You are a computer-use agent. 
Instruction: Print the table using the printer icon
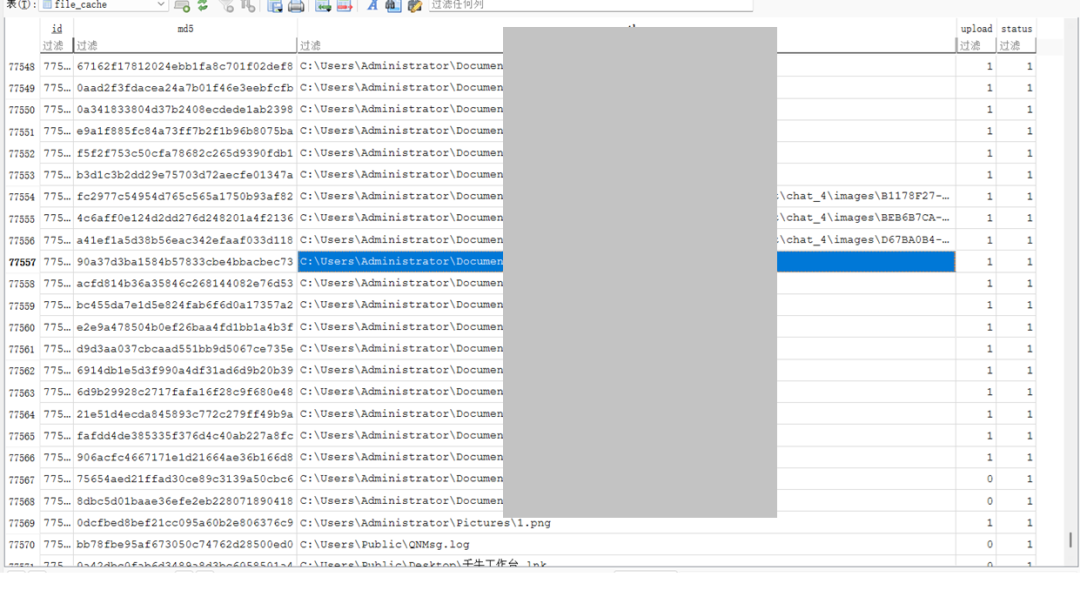coord(296,6)
